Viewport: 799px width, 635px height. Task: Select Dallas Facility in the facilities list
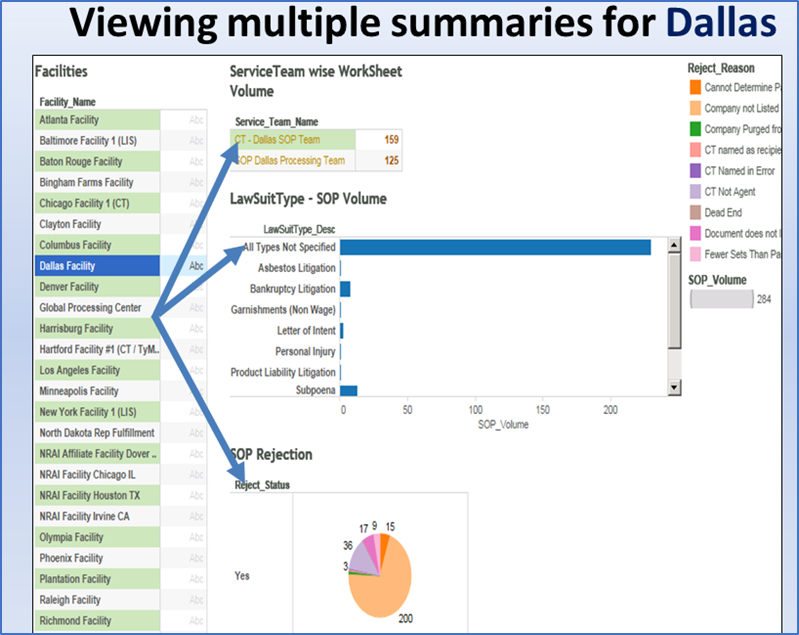coord(95,266)
